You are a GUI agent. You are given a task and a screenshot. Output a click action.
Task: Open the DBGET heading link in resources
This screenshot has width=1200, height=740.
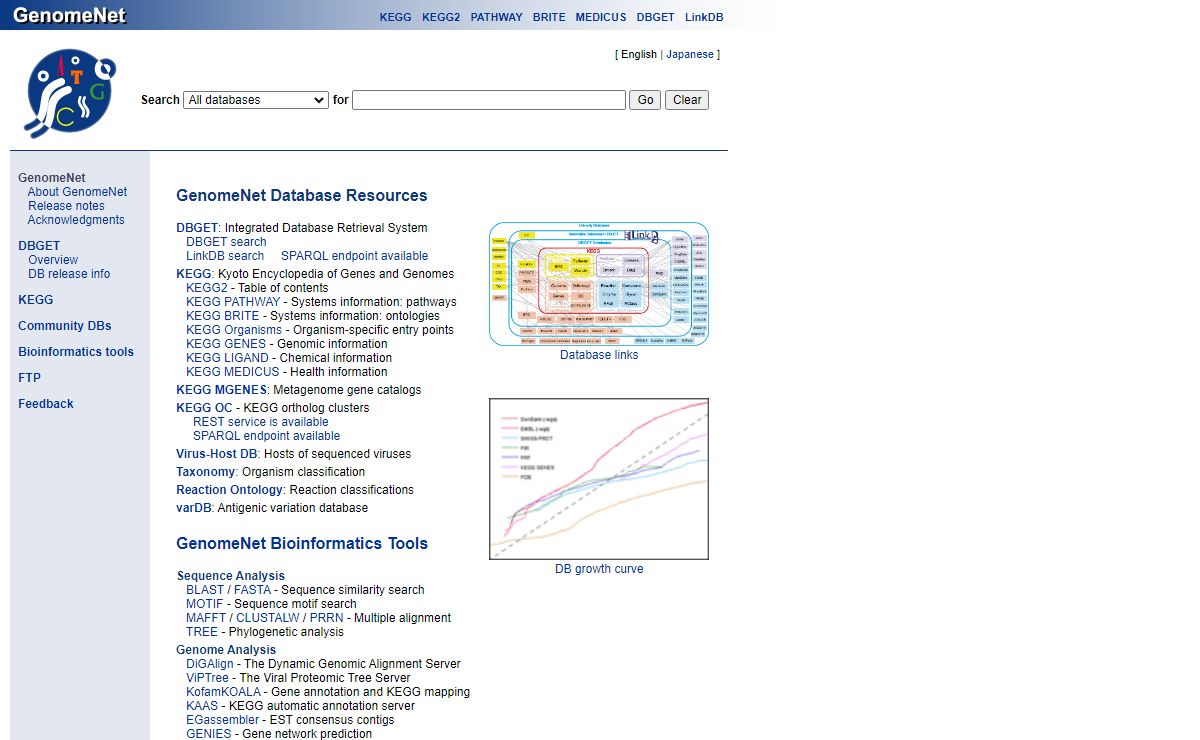coord(197,228)
